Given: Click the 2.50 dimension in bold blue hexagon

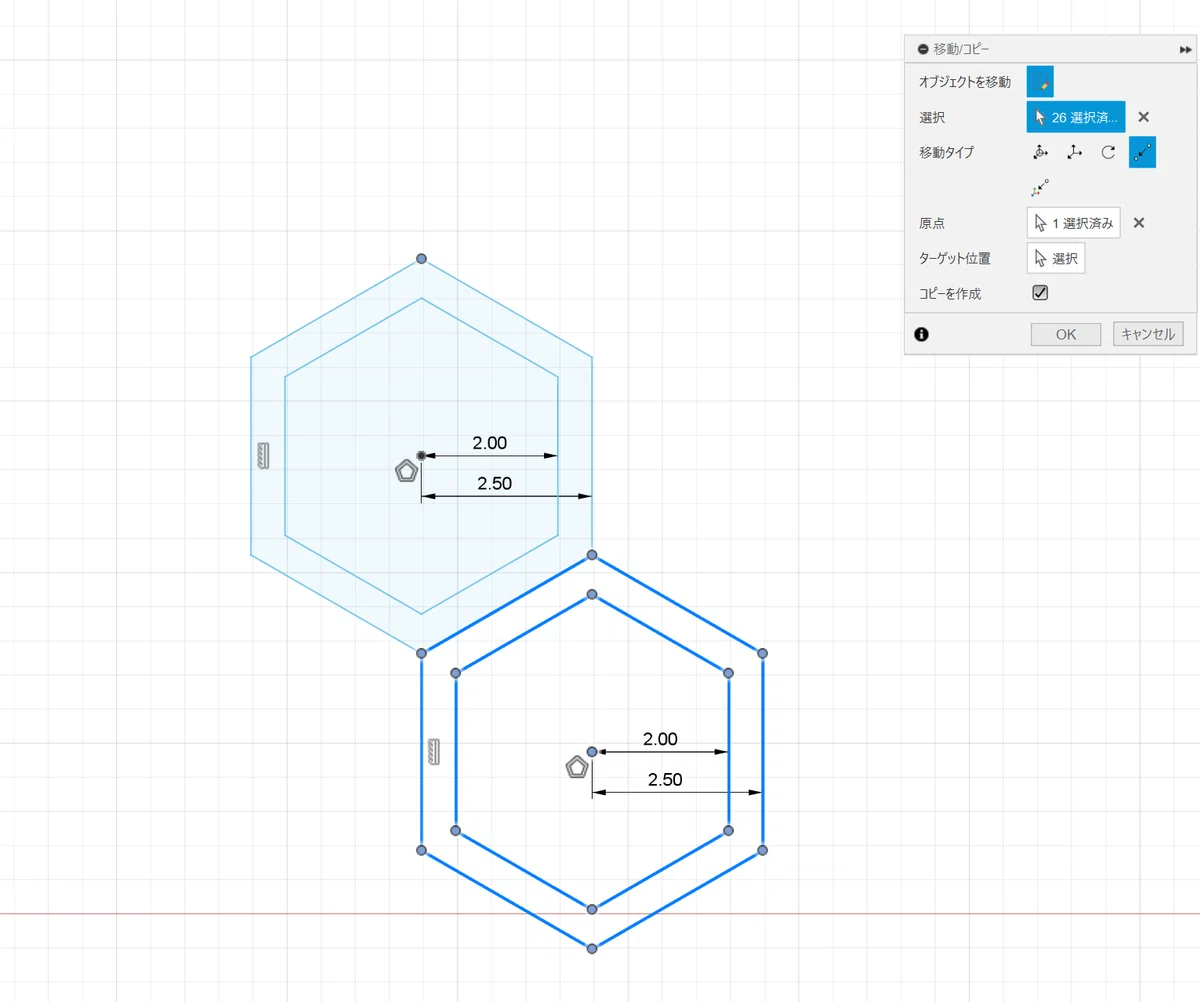Looking at the screenshot, I should tap(665, 779).
